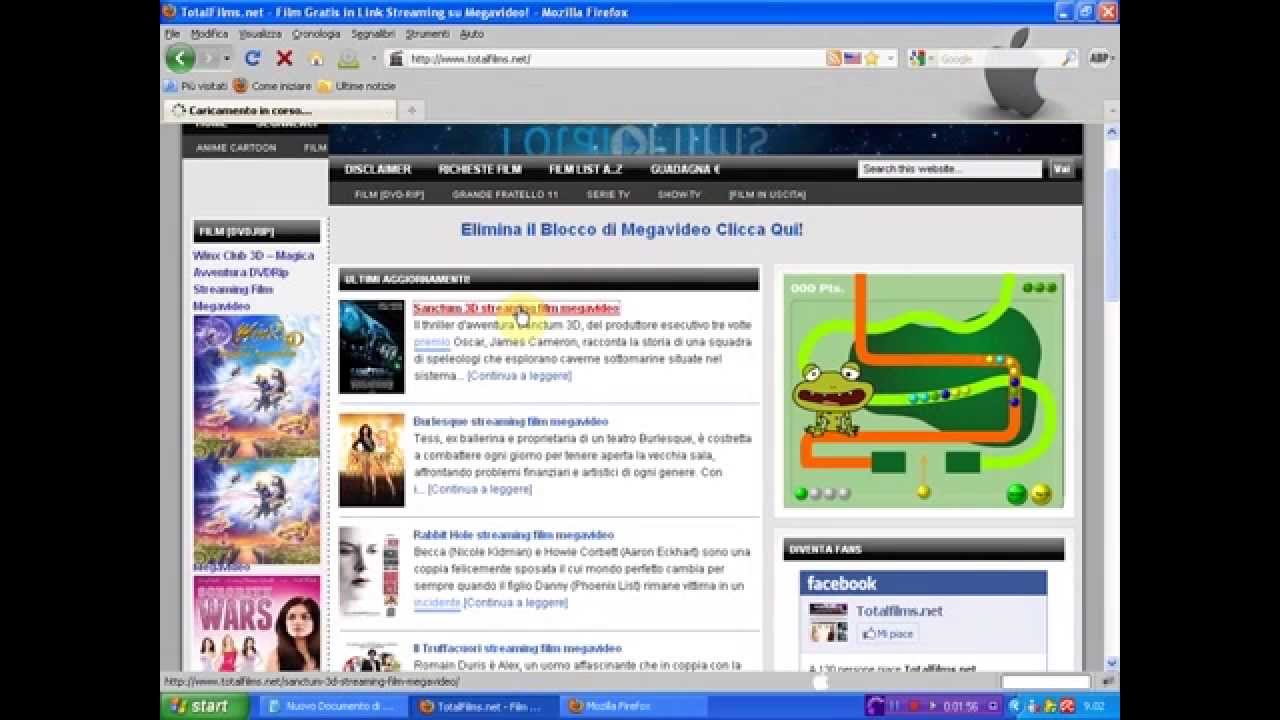Open the Modifica menu
The image size is (1280, 720).
click(x=209, y=33)
